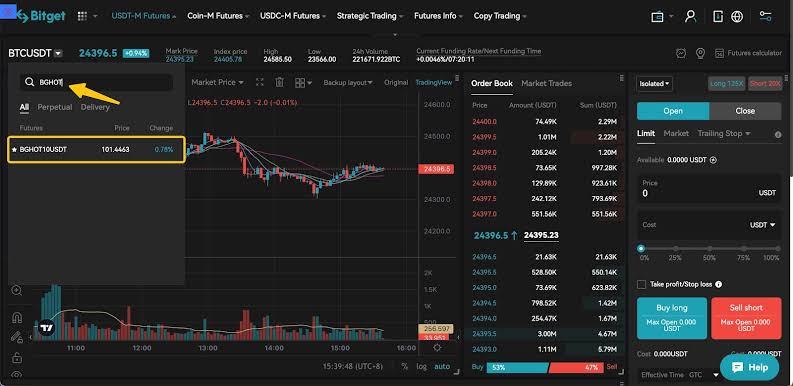This screenshot has width=793, height=386.
Task: Open Coin-M Futures menu
Action: (218, 16)
